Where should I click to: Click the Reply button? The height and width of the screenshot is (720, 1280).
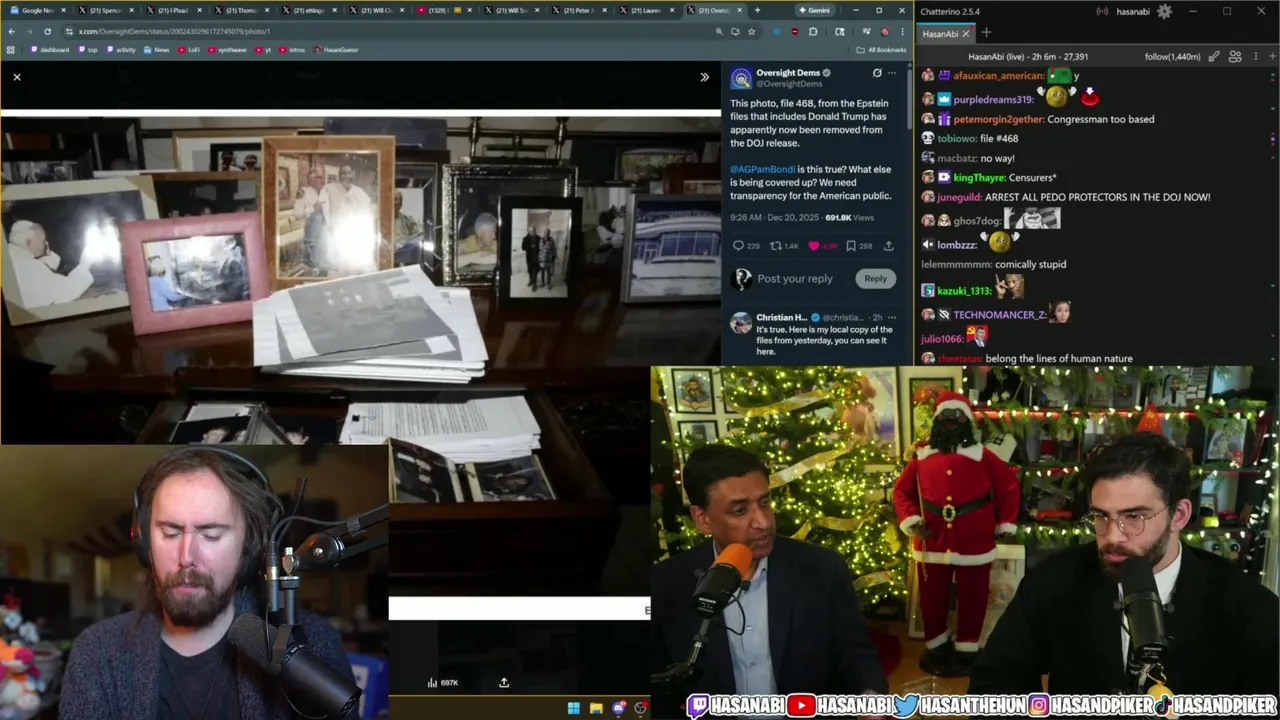point(875,278)
